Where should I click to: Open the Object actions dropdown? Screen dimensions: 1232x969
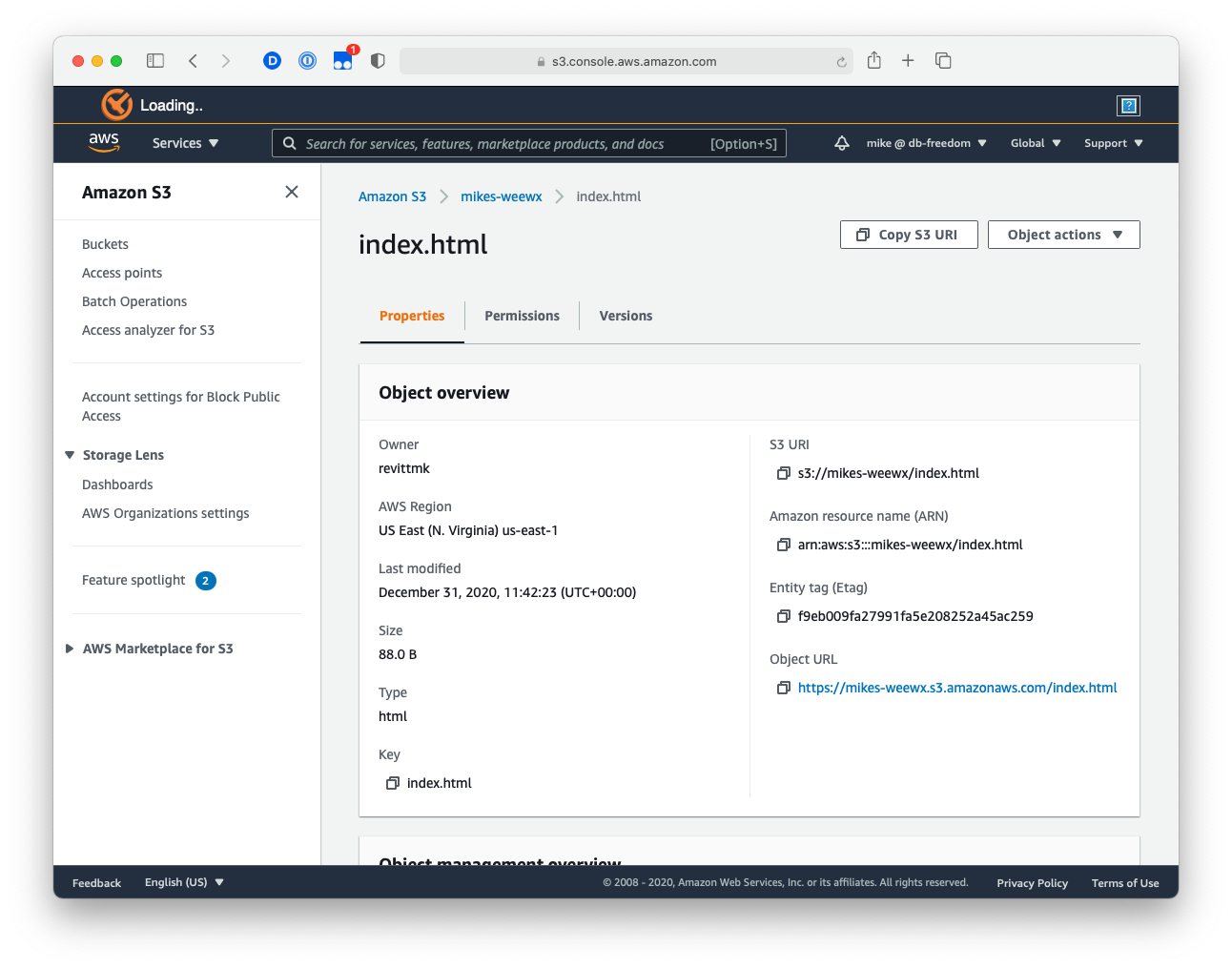(x=1064, y=235)
